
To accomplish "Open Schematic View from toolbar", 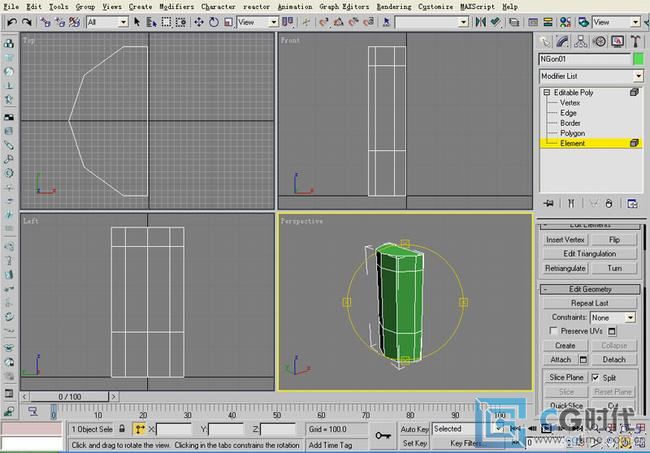I will [548, 22].
